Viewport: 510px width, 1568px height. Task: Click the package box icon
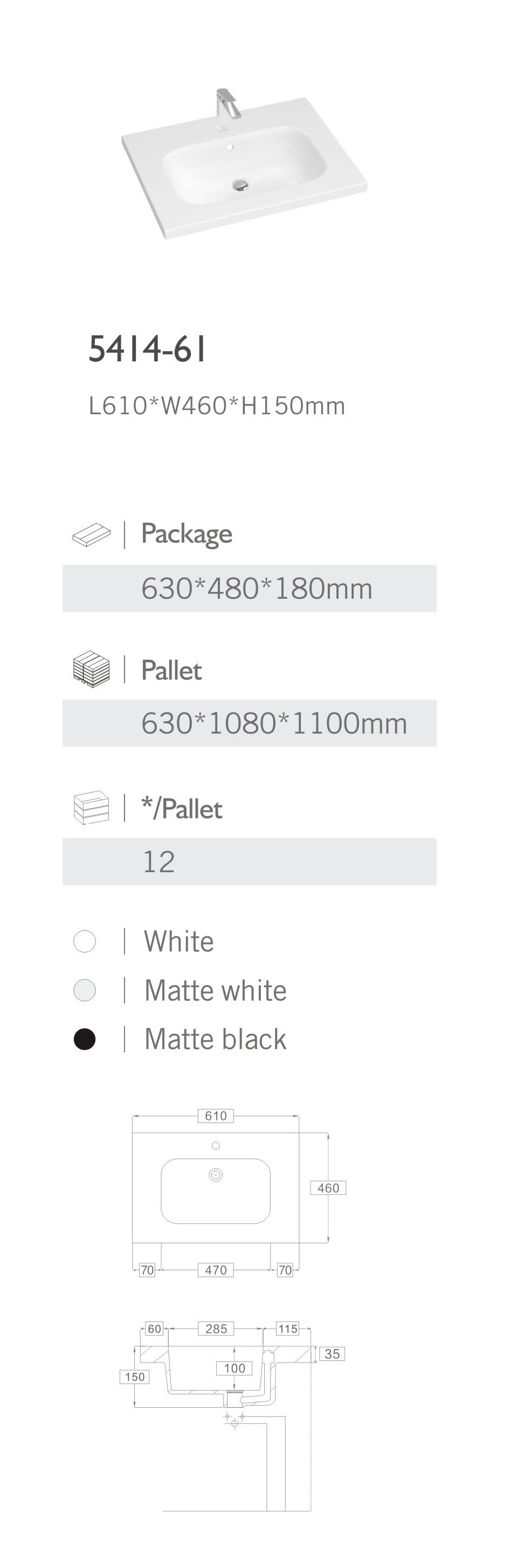[x=91, y=534]
